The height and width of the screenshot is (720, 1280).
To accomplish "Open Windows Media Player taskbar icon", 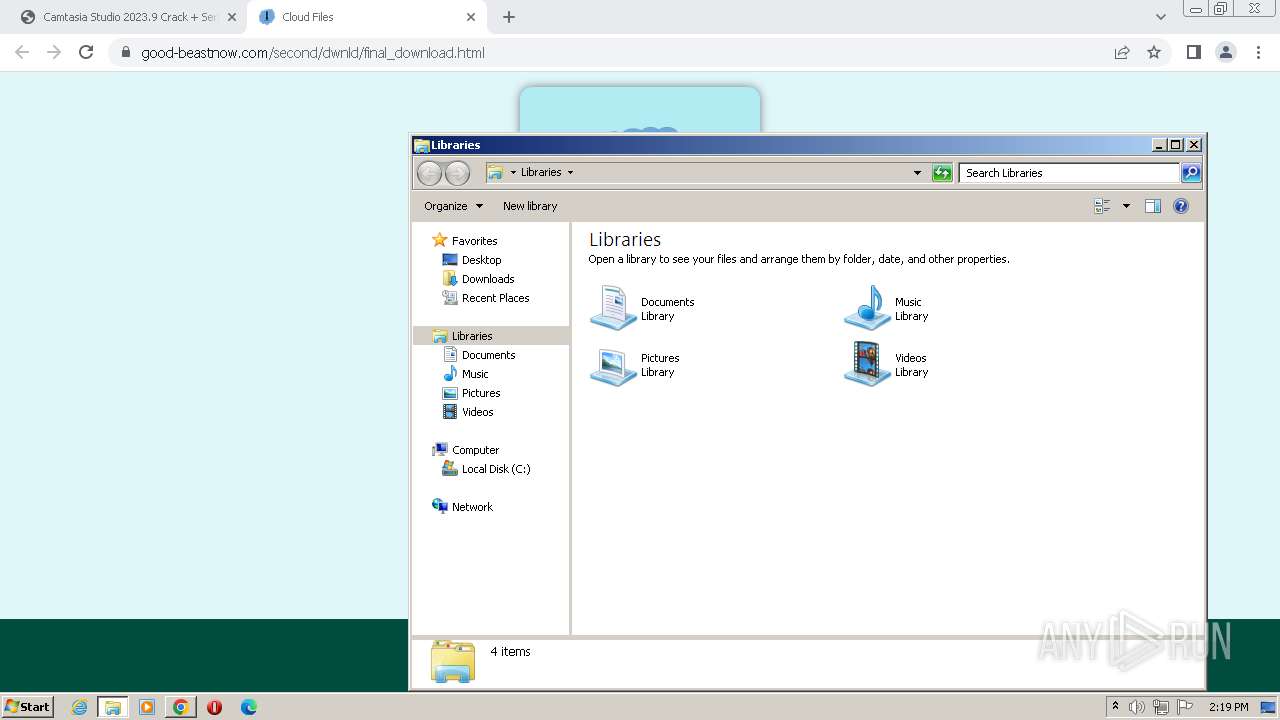I will pyautogui.click(x=147, y=707).
